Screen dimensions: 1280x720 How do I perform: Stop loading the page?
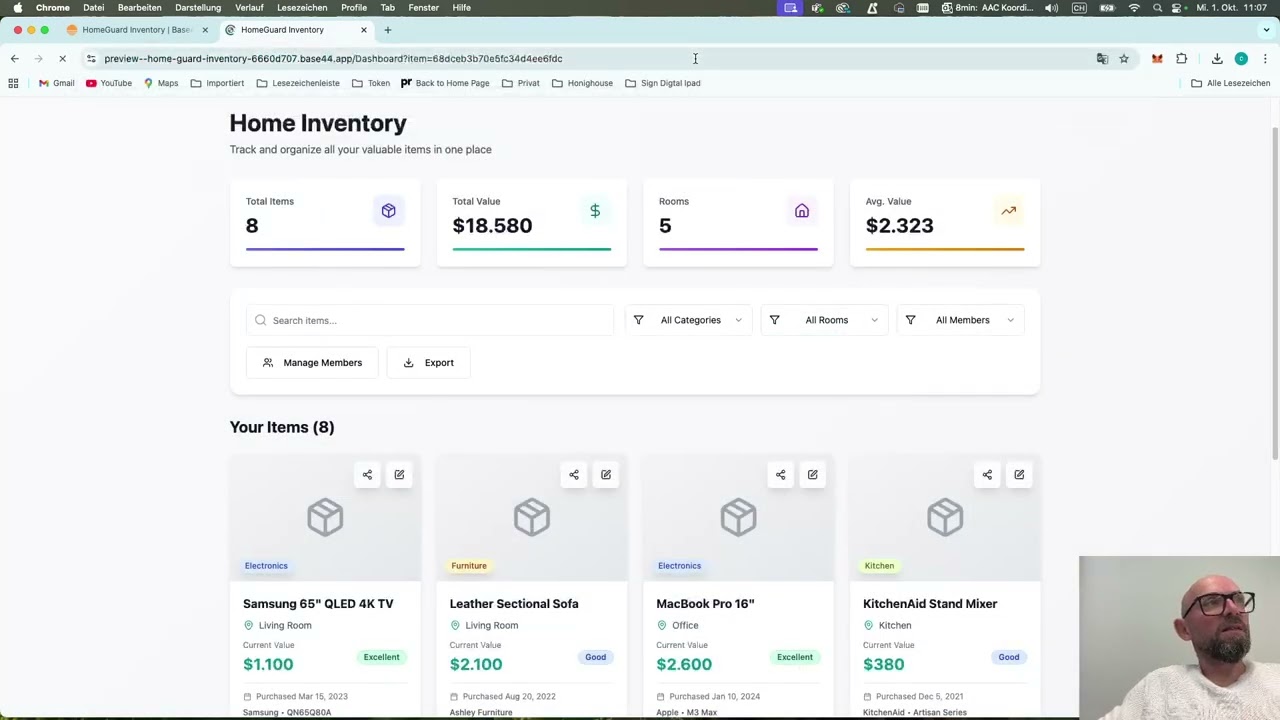click(62, 59)
